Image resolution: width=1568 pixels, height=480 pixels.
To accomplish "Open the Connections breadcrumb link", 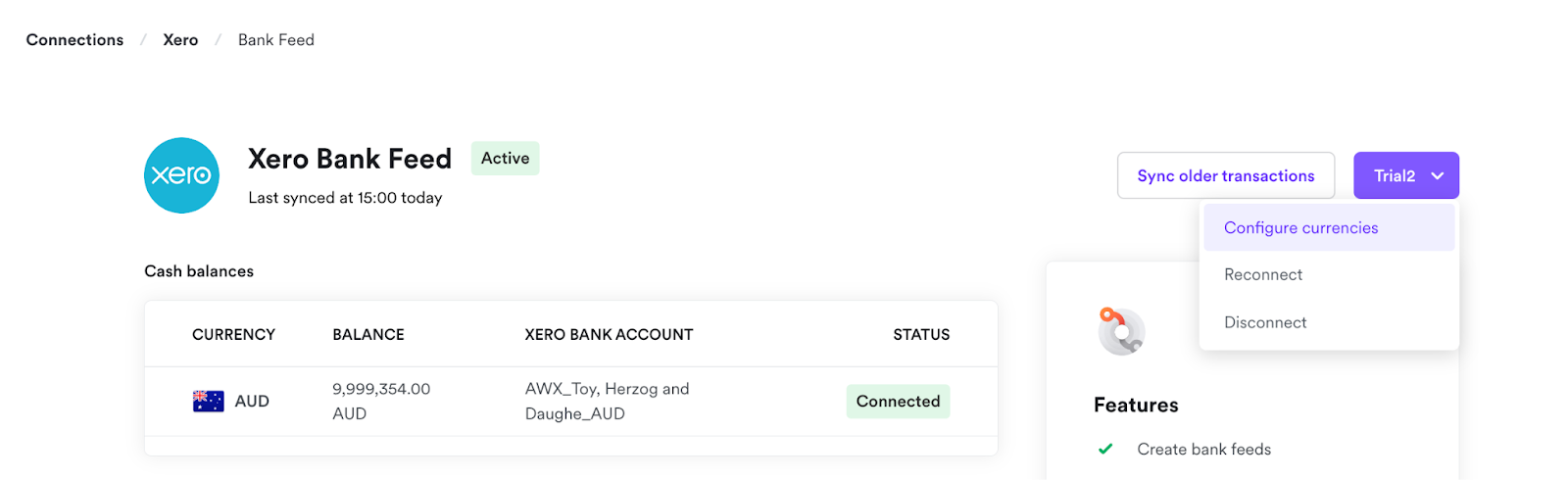I will coord(74,40).
